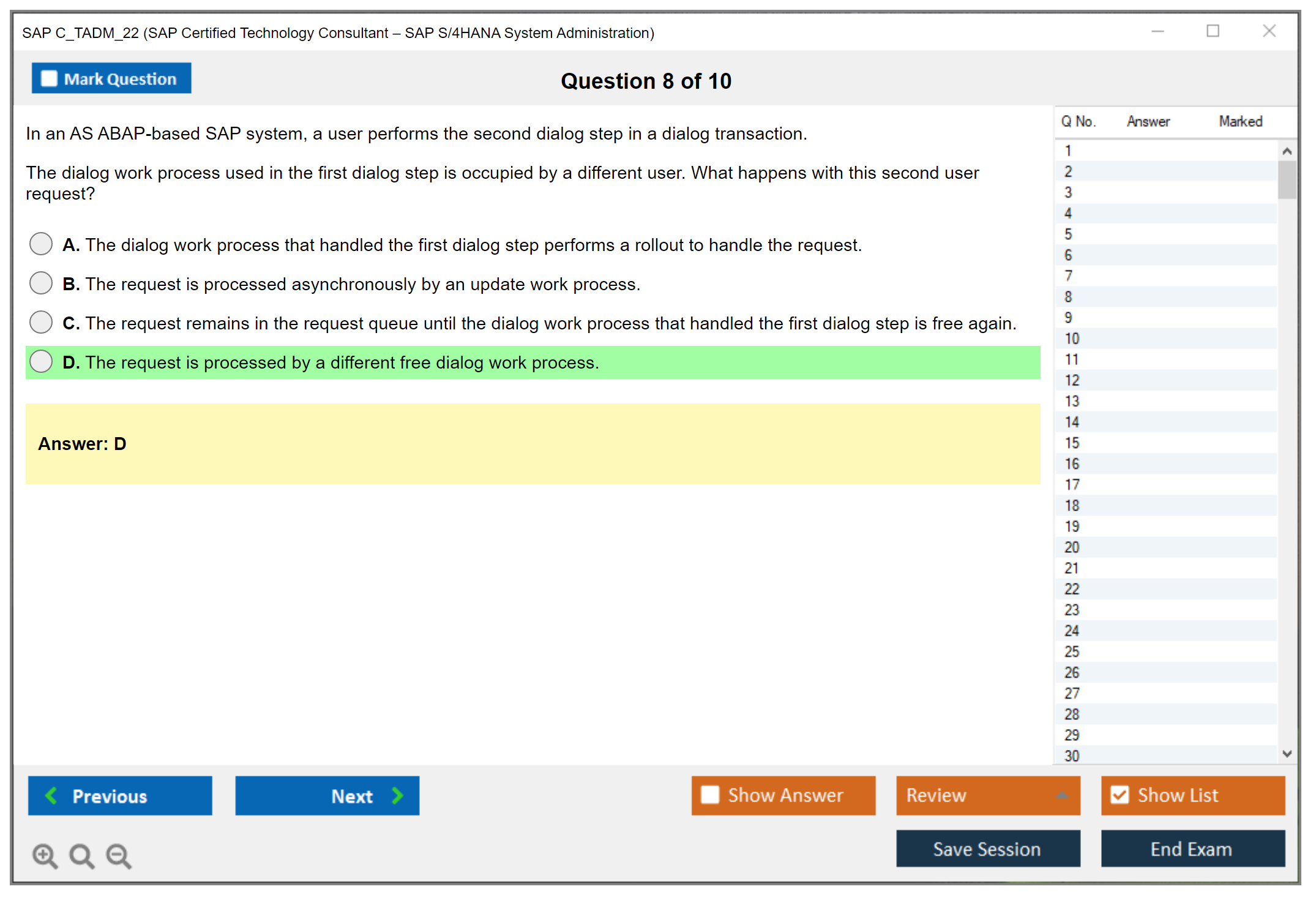Image resolution: width=1316 pixels, height=900 pixels.
Task: Open the Review dropdown menu
Action: point(1063,795)
